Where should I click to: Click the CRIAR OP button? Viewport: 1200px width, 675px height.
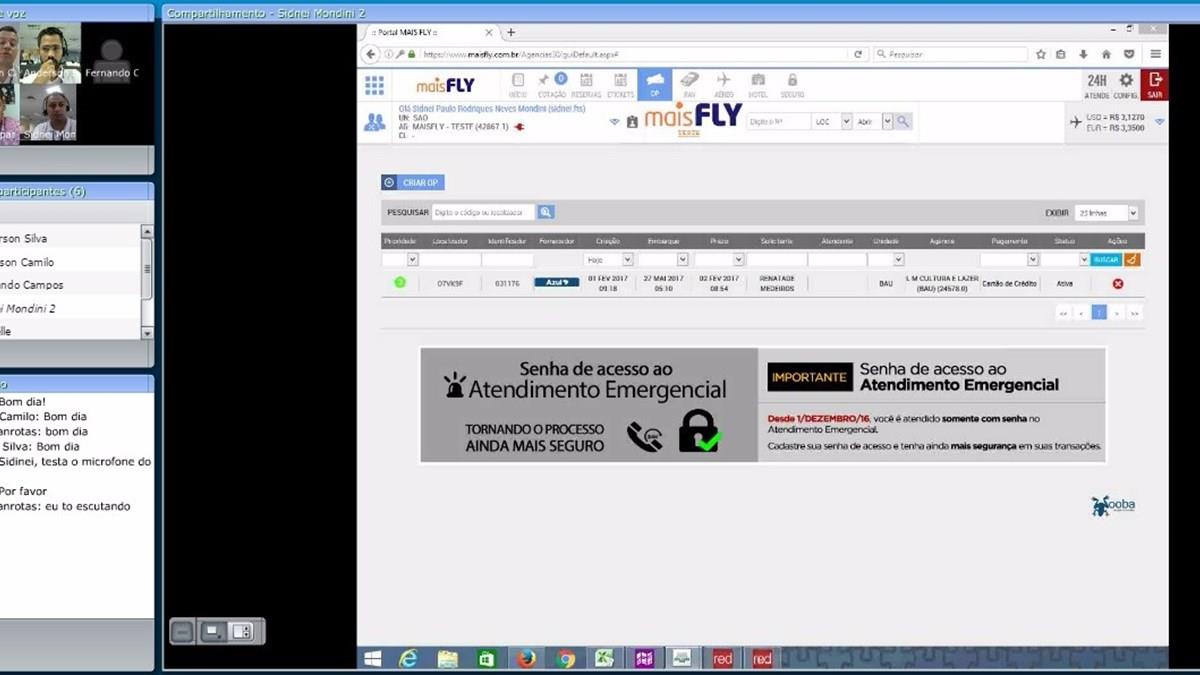point(412,183)
